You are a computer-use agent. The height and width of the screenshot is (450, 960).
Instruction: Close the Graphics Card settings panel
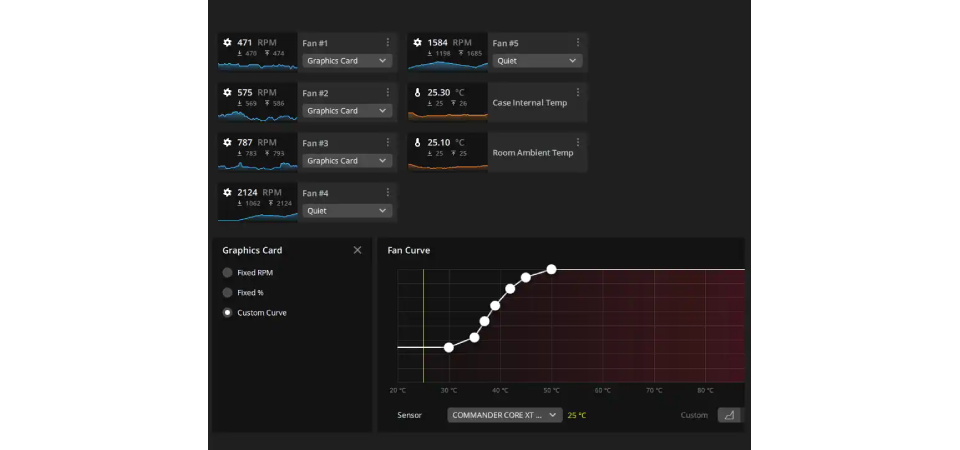point(357,250)
